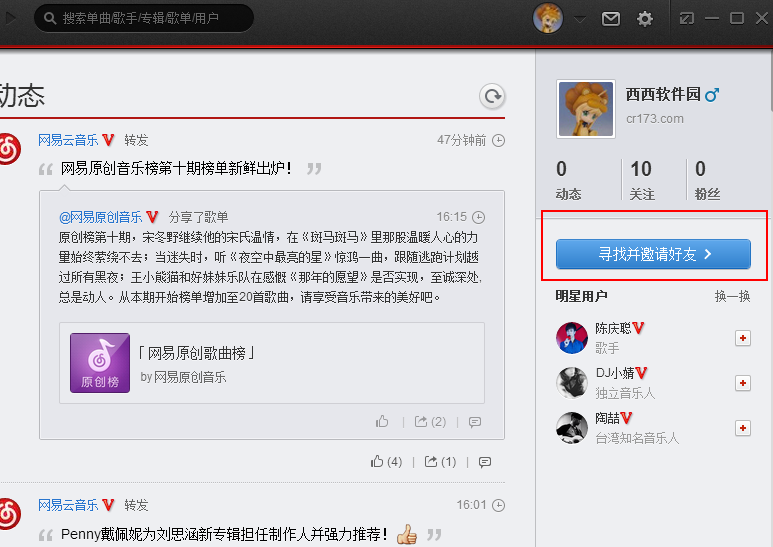Click cr173.com text under username
This screenshot has height=547, width=773.
[x=655, y=119]
